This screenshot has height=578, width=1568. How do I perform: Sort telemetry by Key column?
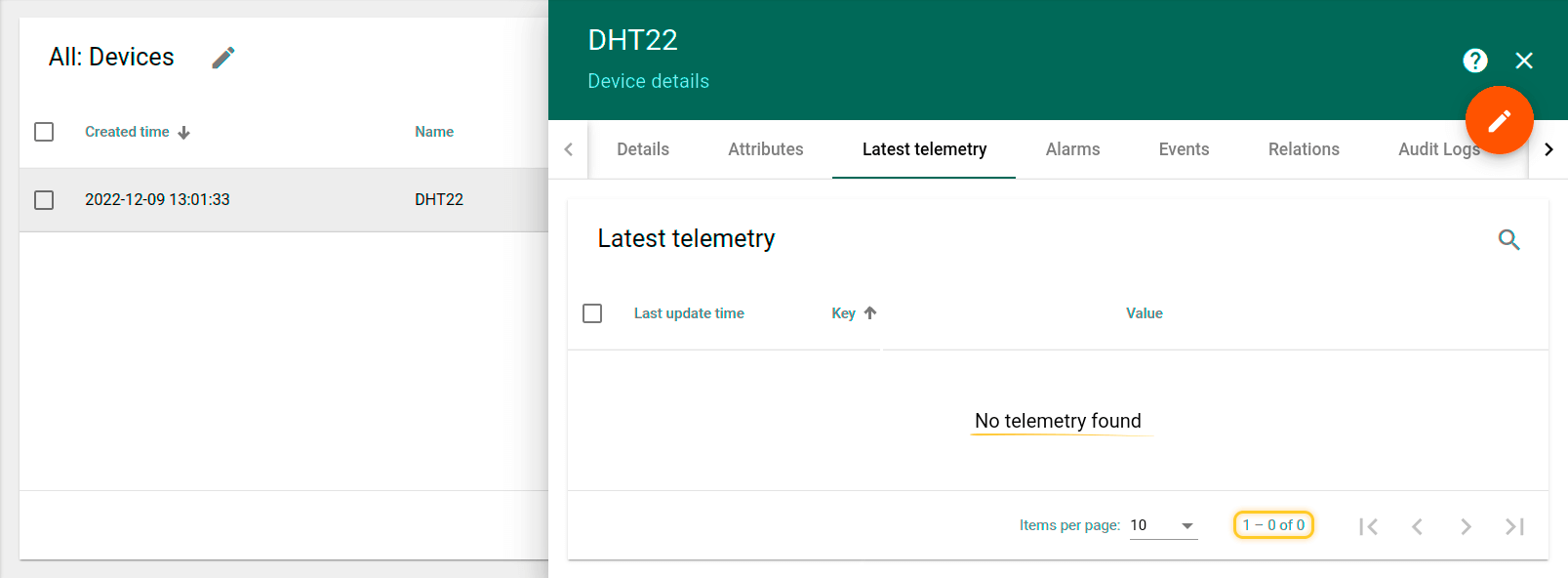844,313
